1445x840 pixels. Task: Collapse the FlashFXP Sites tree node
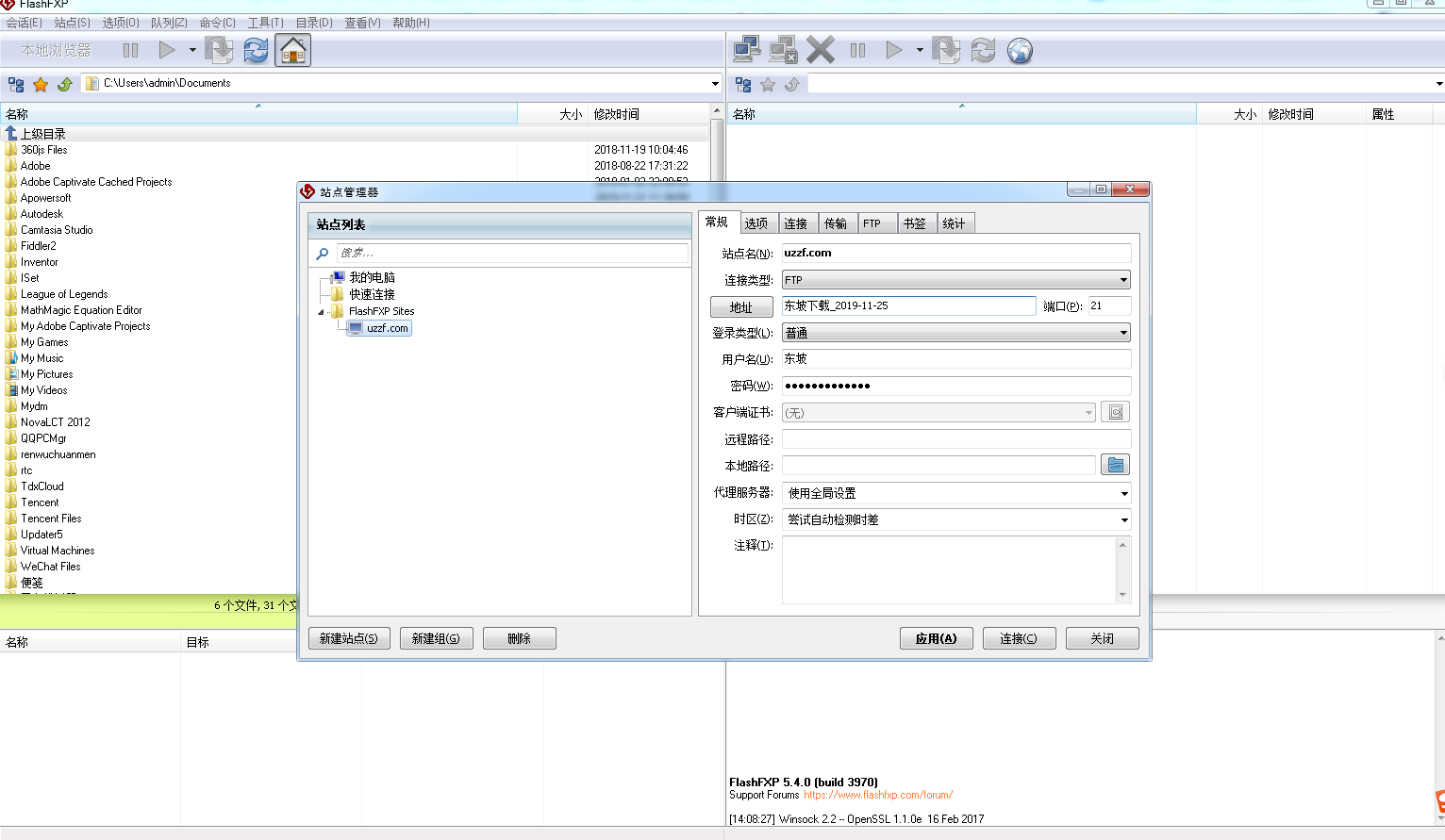pos(321,312)
